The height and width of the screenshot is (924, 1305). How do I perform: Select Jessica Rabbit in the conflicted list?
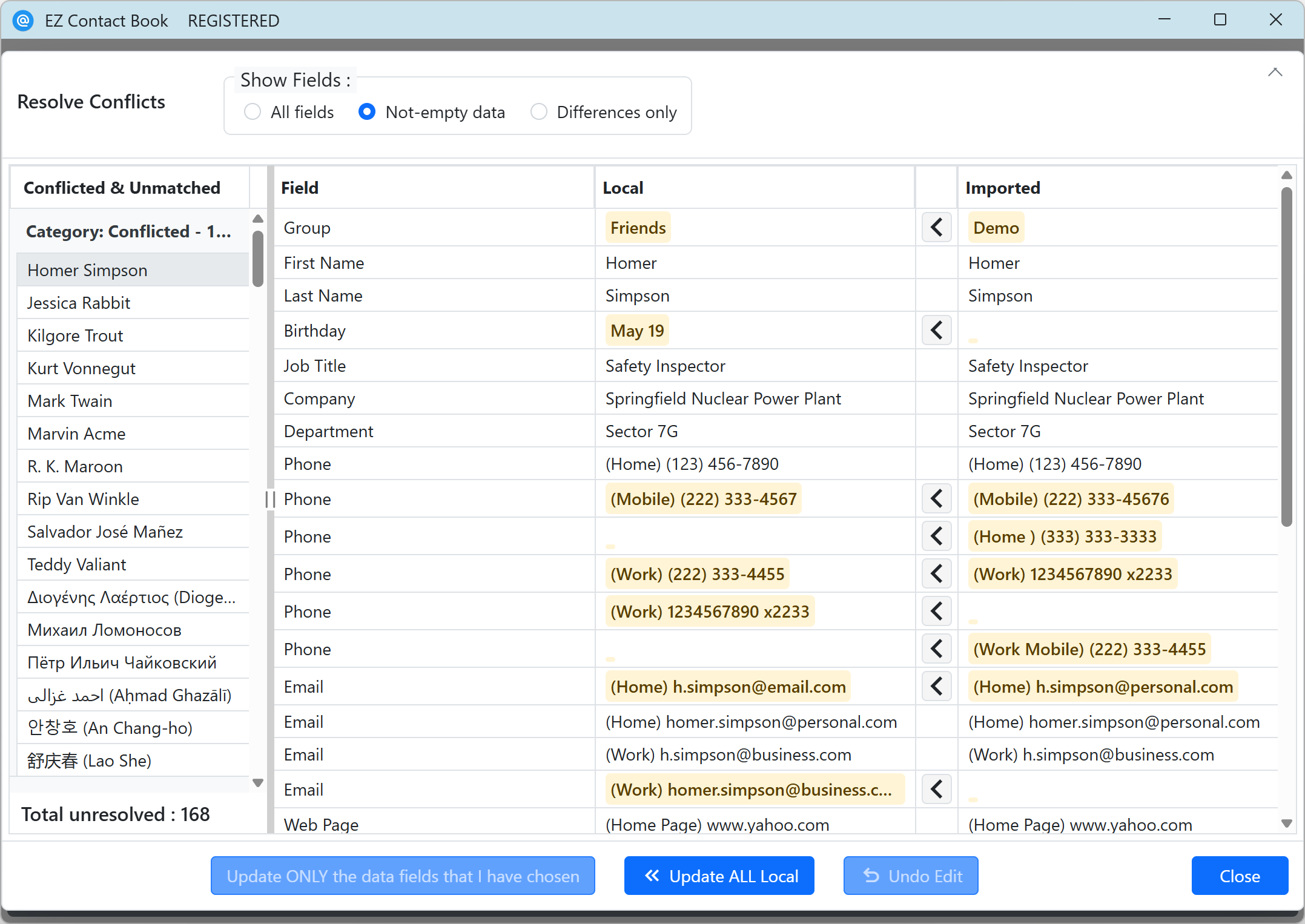(x=79, y=303)
